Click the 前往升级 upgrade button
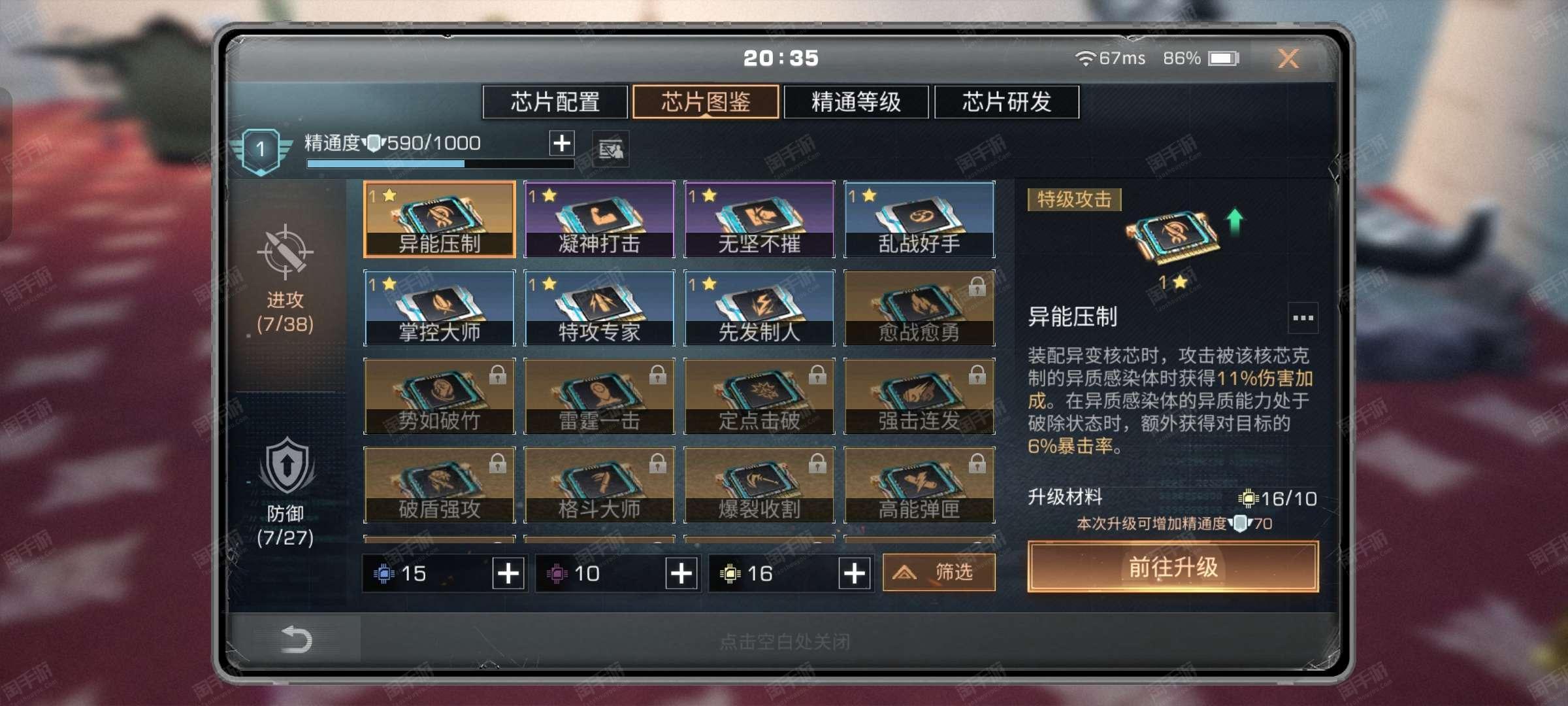Screen dimensions: 1568x706 tap(1173, 567)
